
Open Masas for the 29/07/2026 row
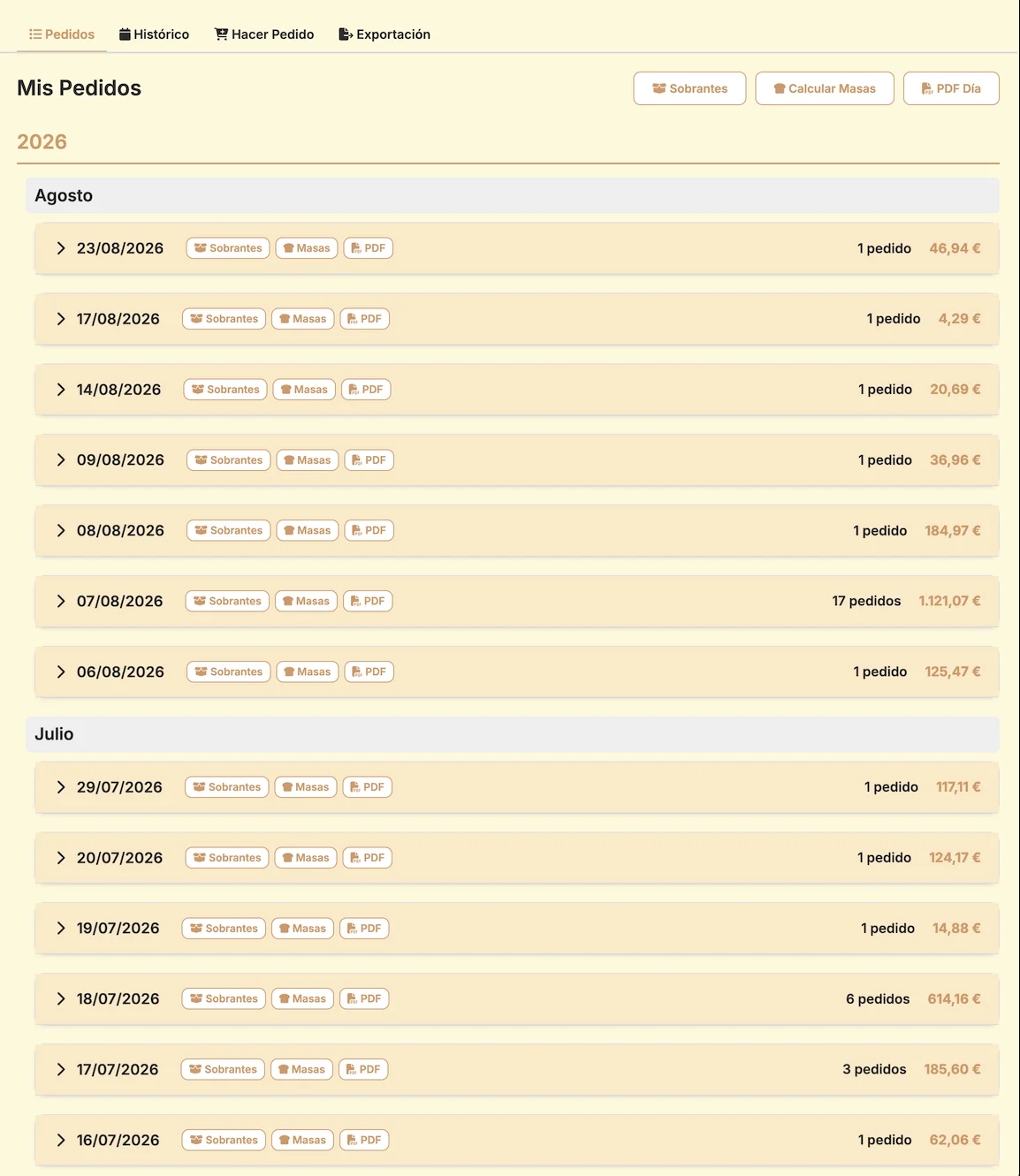(306, 787)
